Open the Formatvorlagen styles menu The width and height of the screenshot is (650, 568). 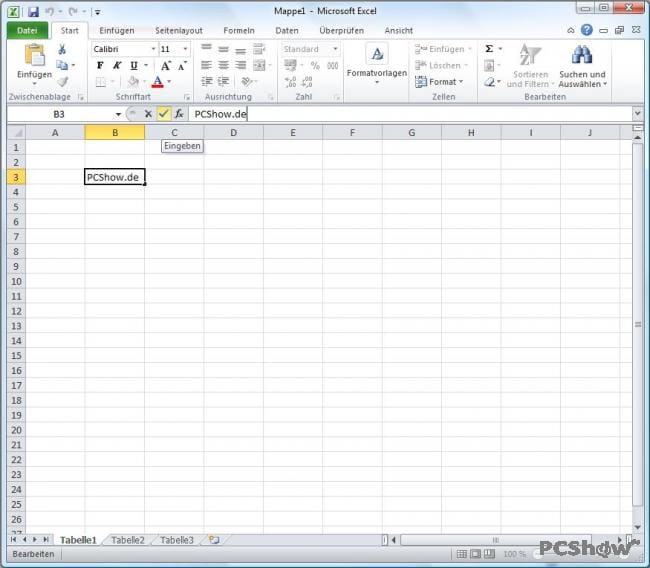(377, 63)
